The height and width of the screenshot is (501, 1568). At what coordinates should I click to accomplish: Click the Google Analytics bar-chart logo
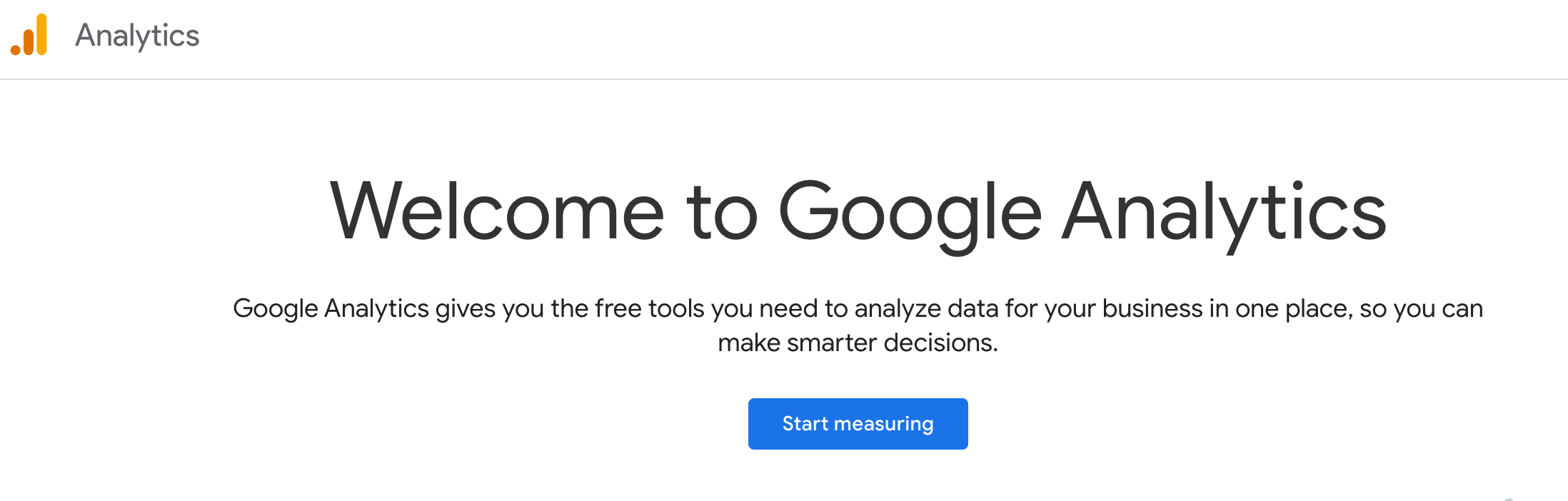(29, 35)
